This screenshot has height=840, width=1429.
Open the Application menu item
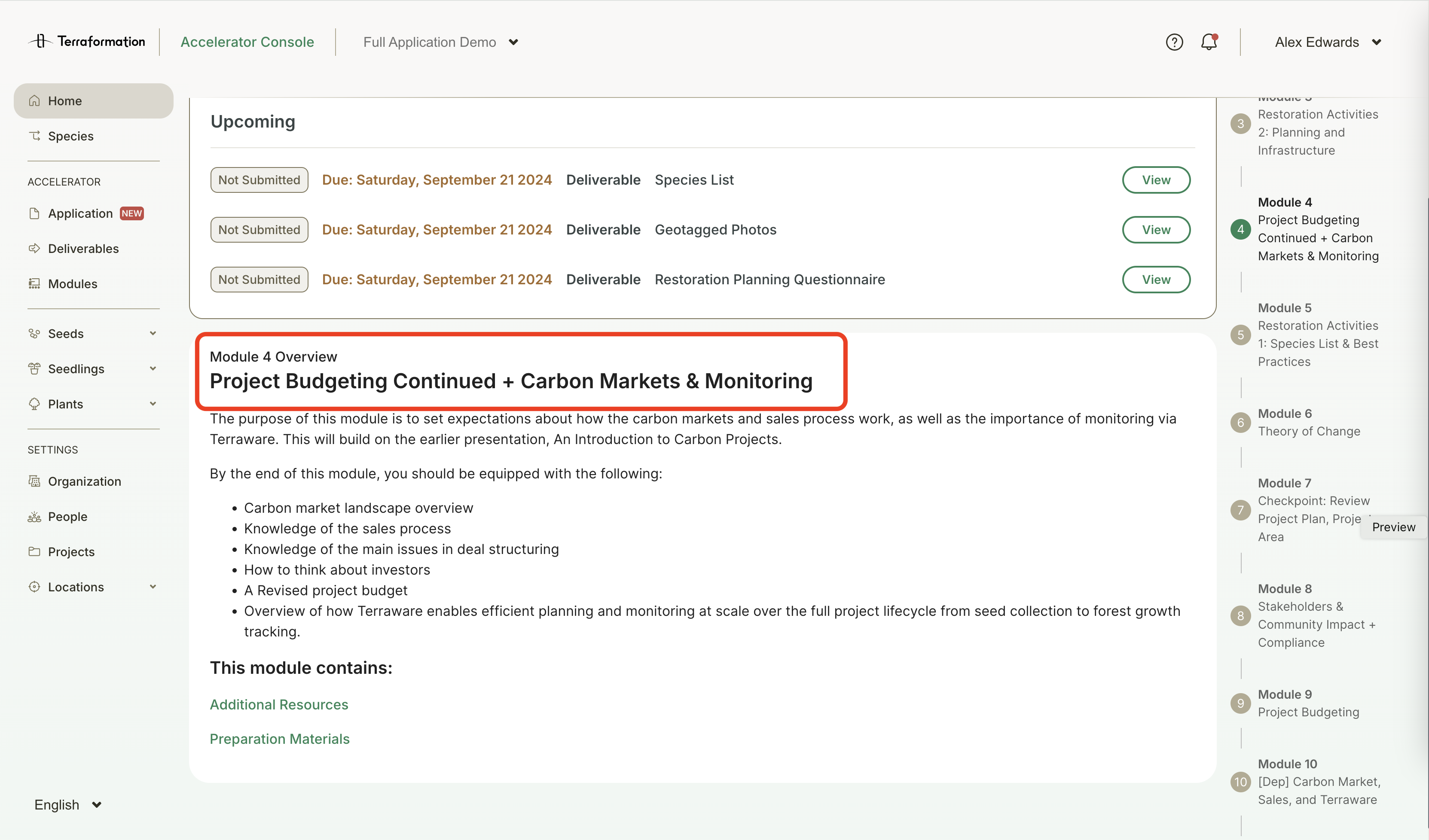click(80, 213)
